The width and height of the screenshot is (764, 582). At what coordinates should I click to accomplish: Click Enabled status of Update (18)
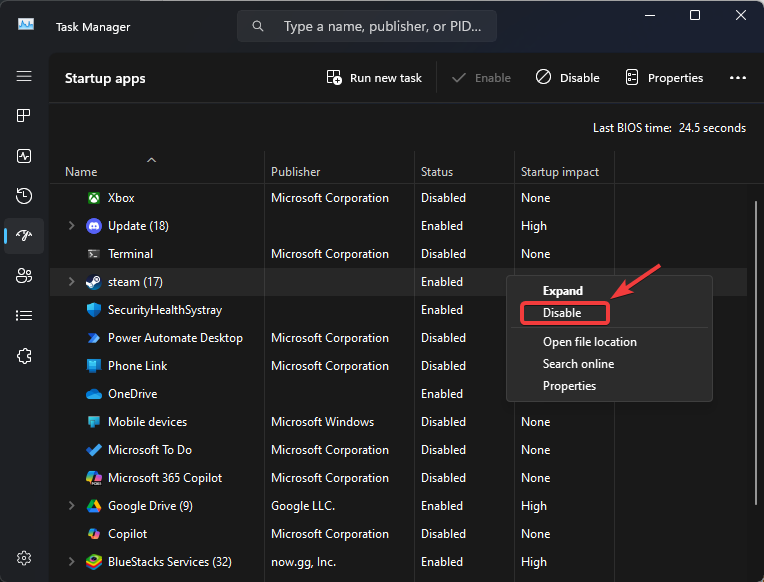(x=442, y=226)
